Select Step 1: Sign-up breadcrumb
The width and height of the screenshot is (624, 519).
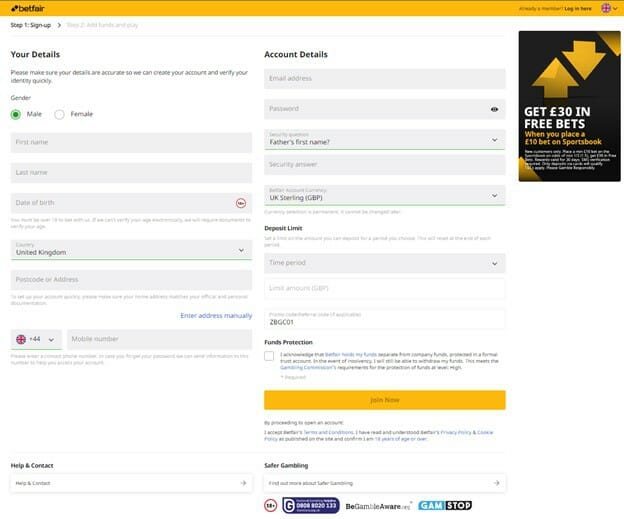(x=31, y=25)
